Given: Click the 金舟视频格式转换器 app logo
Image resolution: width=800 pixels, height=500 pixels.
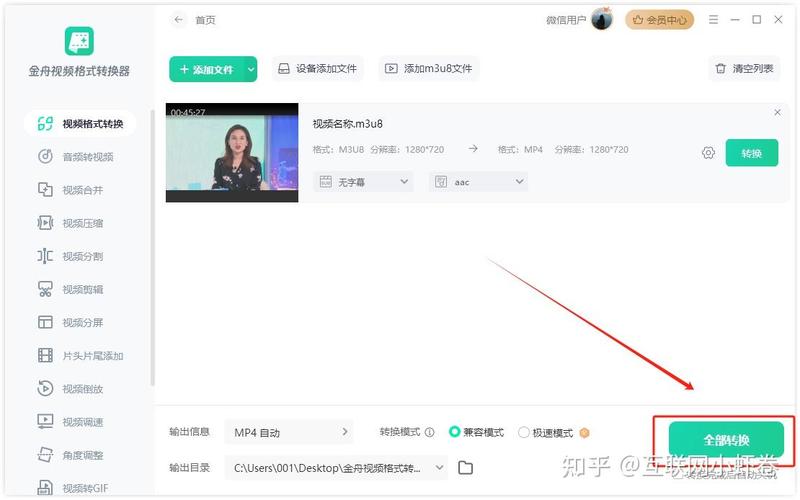Looking at the screenshot, I should (x=79, y=42).
